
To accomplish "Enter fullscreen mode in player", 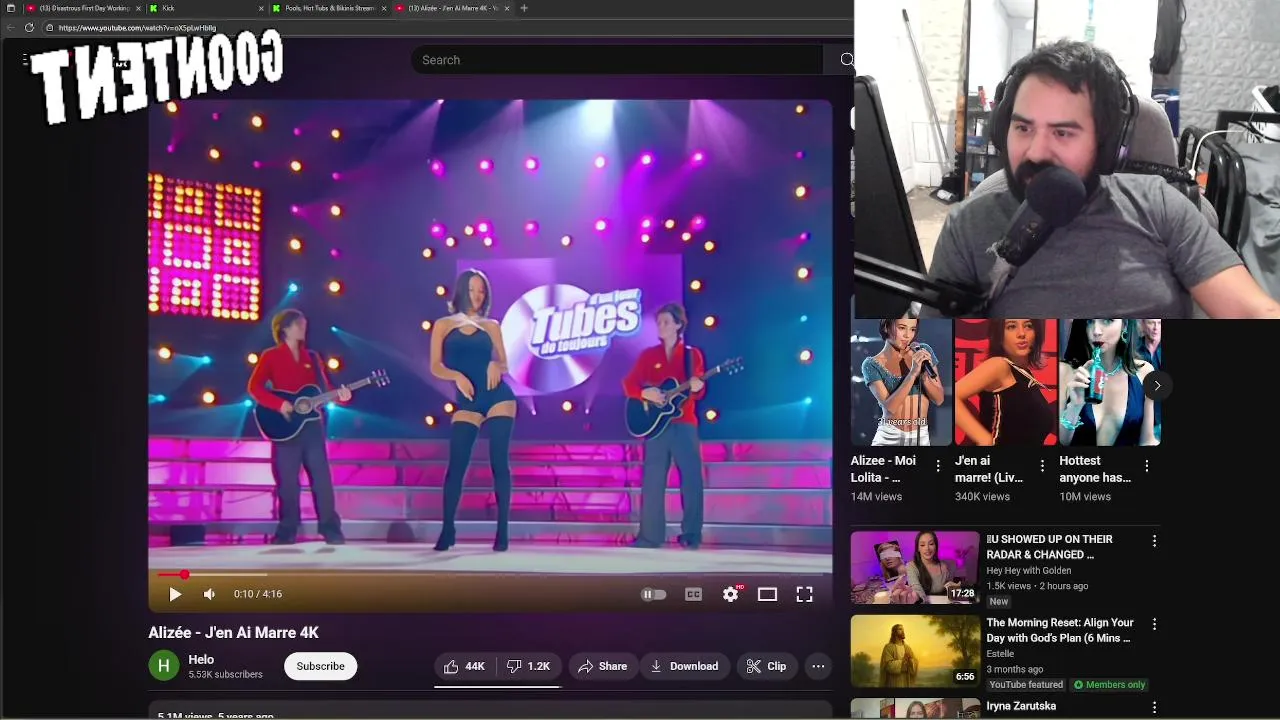I will tap(804, 594).
